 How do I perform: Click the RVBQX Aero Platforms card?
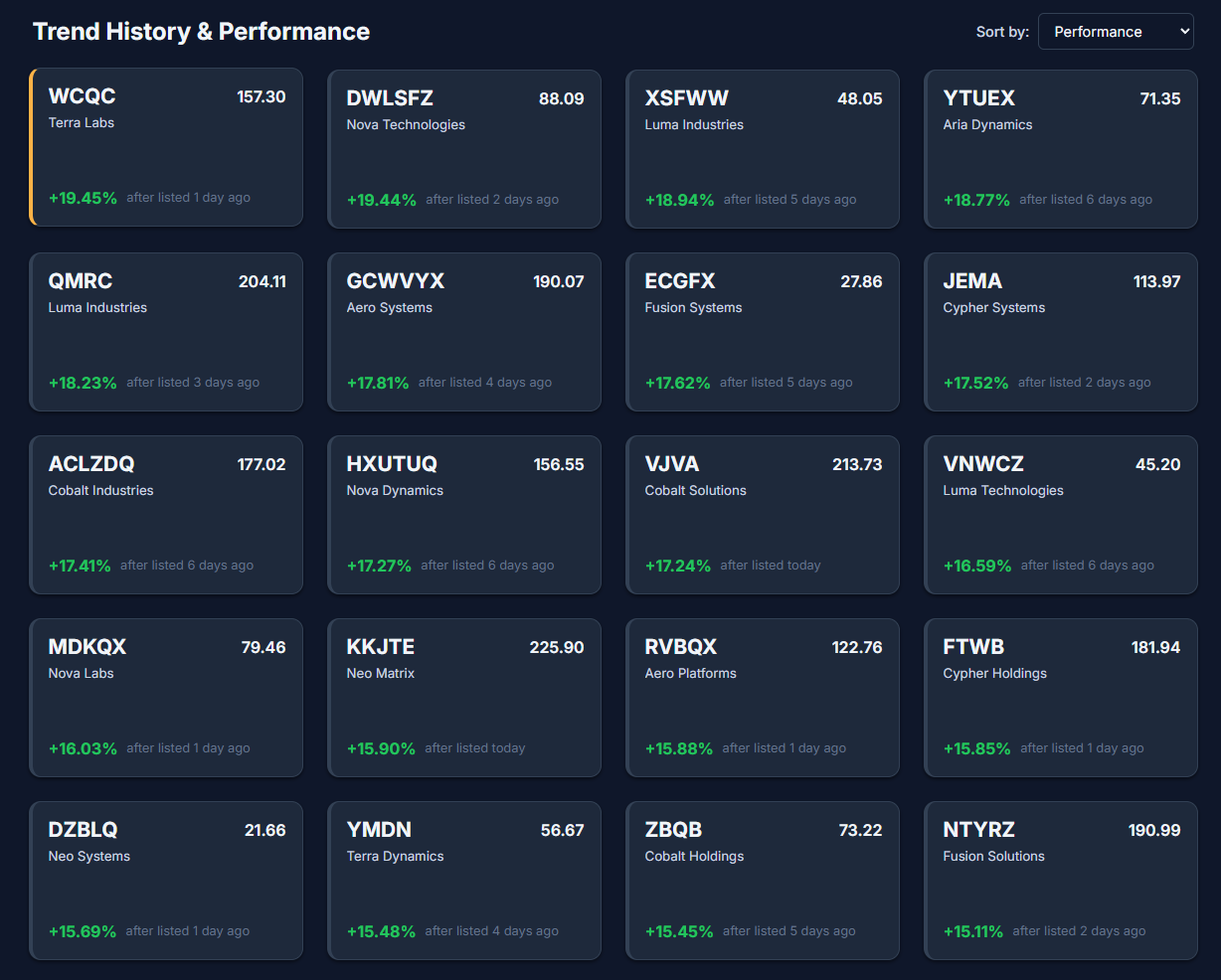click(x=763, y=698)
